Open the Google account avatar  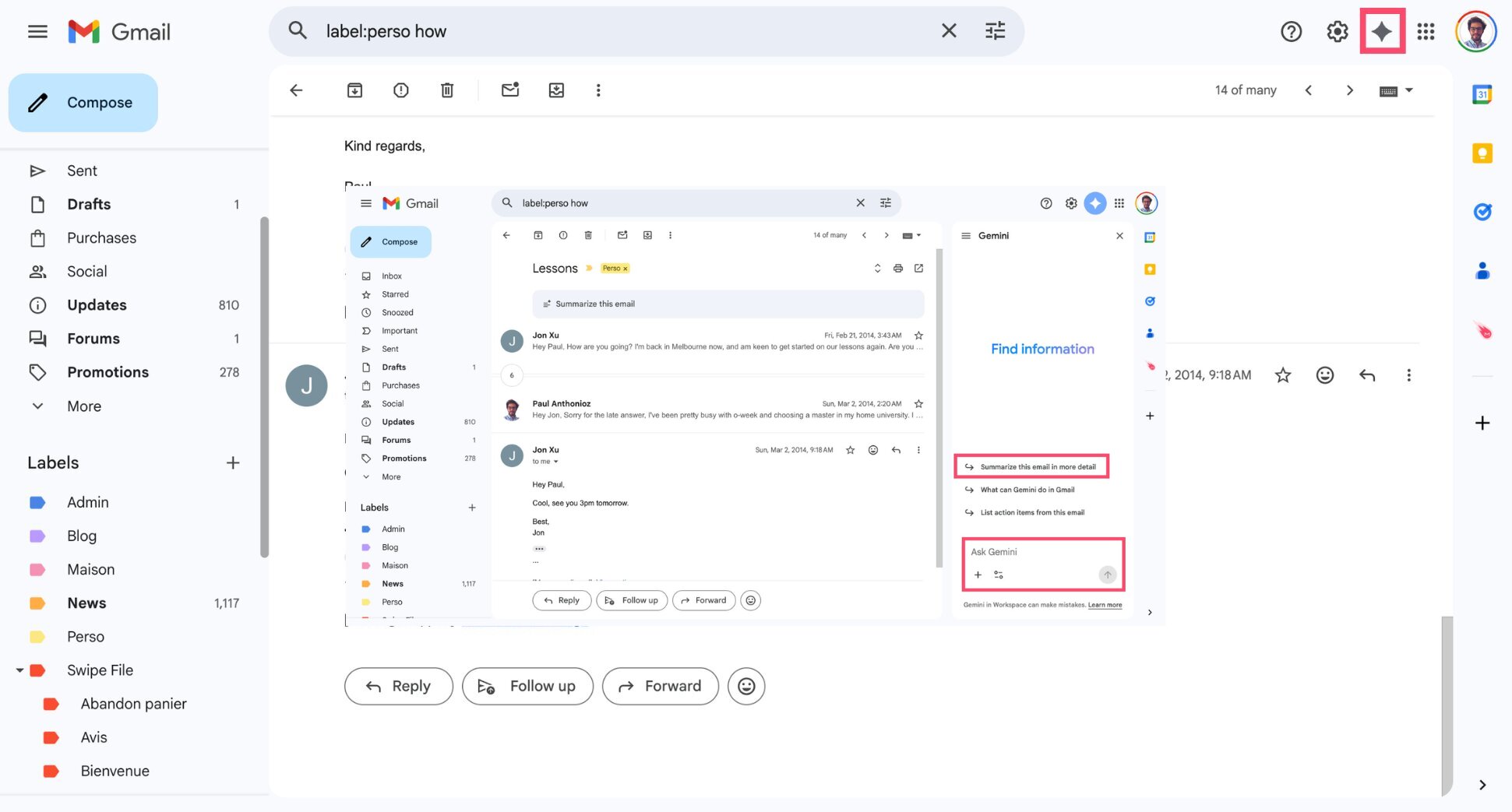(x=1475, y=32)
